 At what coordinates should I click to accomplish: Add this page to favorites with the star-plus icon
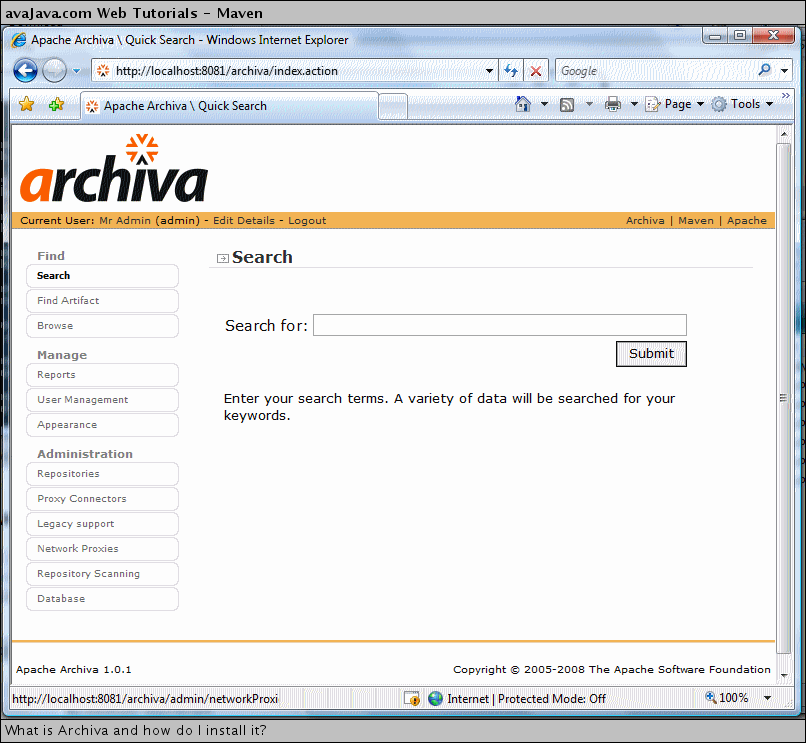click(x=57, y=104)
